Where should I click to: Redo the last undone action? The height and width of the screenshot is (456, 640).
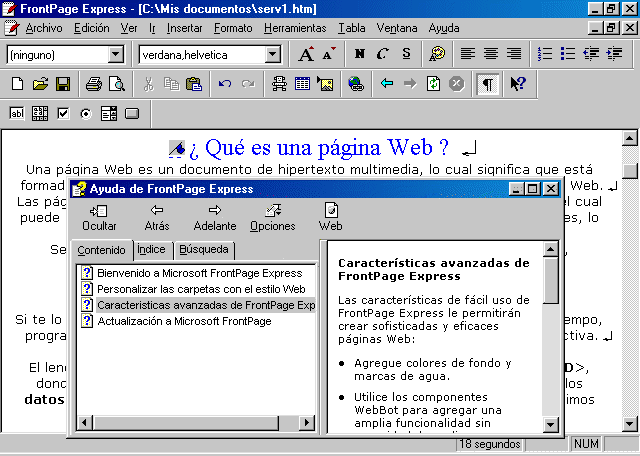(x=248, y=84)
